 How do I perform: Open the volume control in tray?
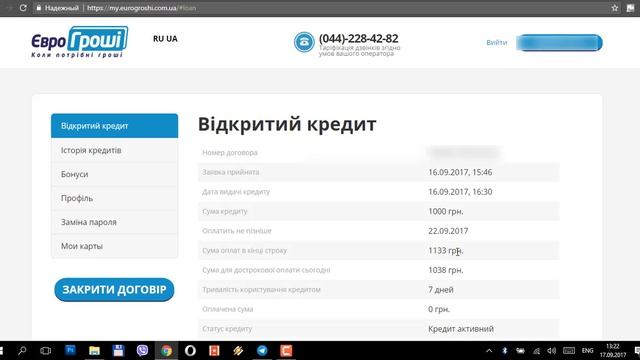point(552,351)
